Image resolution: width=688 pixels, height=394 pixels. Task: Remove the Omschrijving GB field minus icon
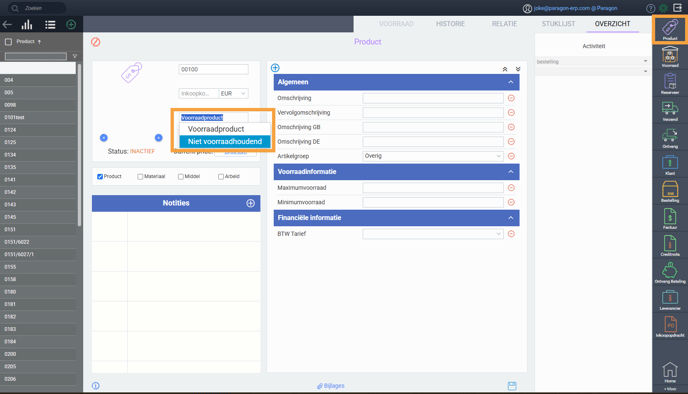coord(511,127)
